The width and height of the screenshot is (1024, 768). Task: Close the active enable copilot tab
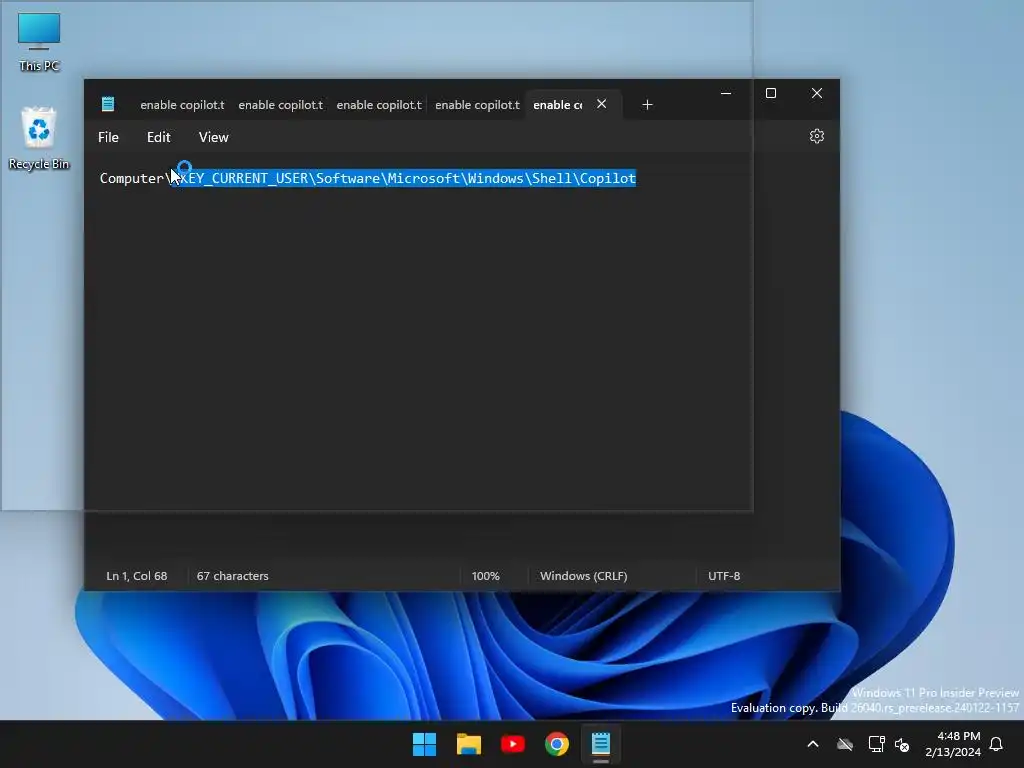click(601, 104)
